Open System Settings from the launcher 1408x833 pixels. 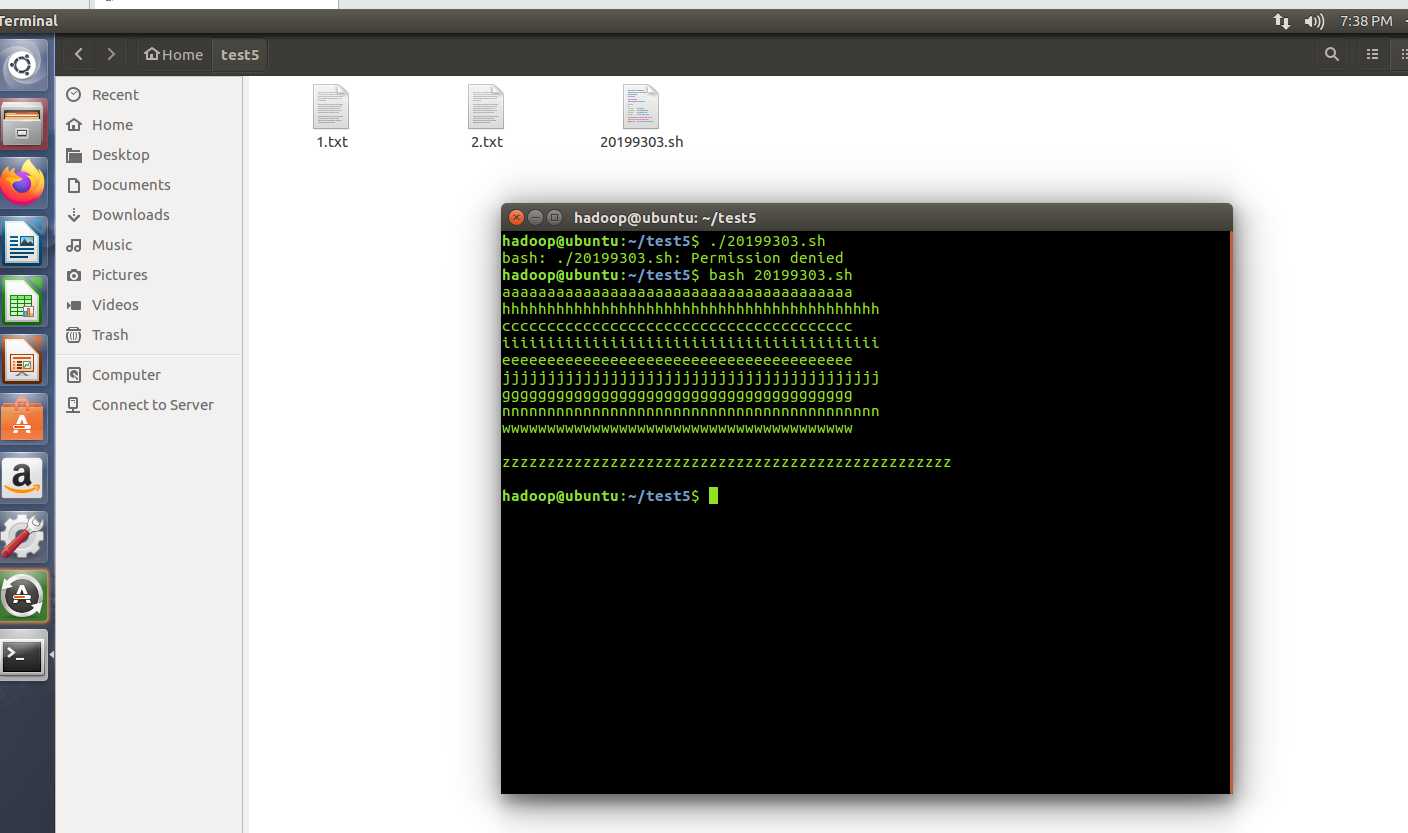[22, 538]
